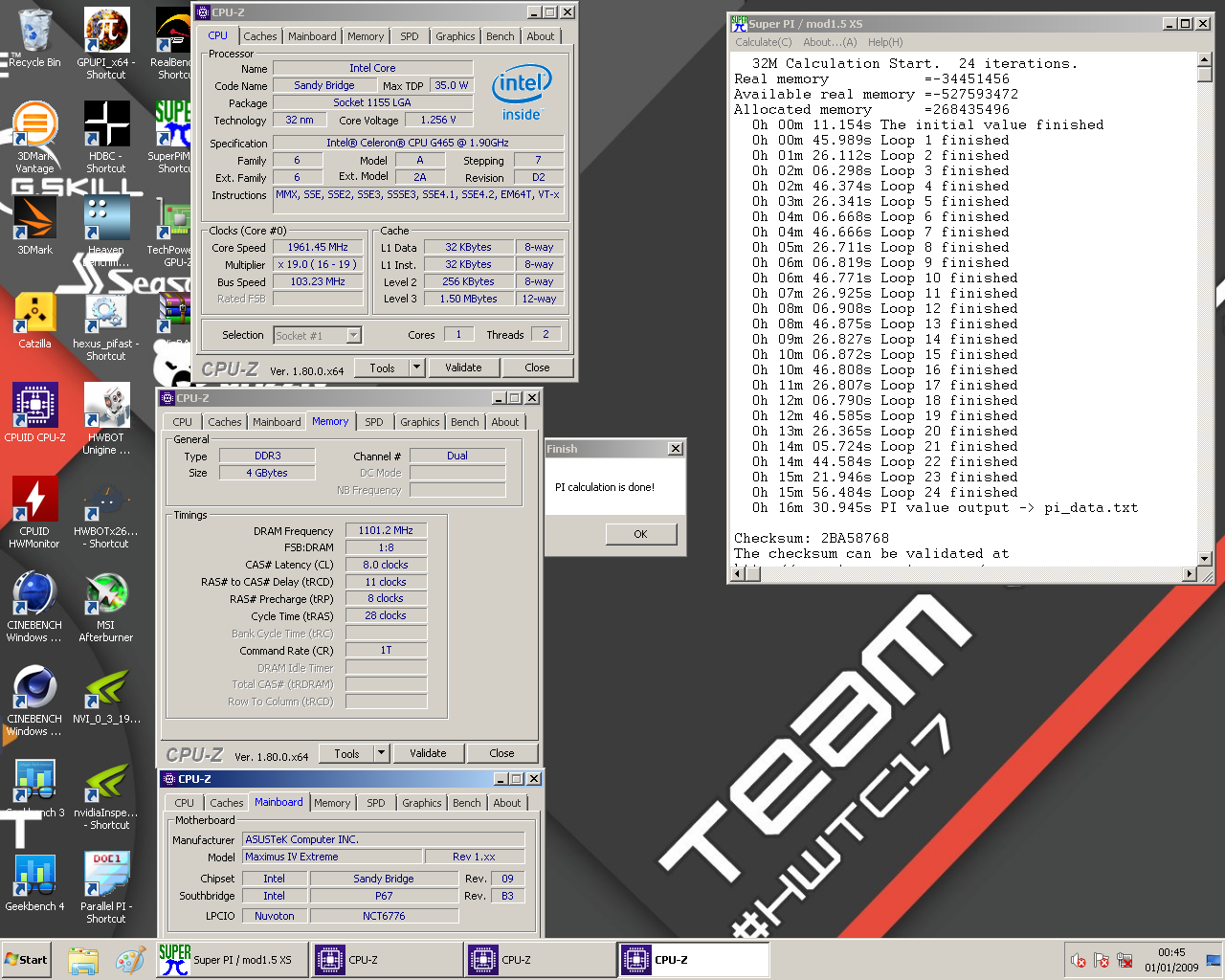Screen dimensions: 1225x980
Task: Launch 3DMark Vantage desktop icon
Action: click(34, 137)
